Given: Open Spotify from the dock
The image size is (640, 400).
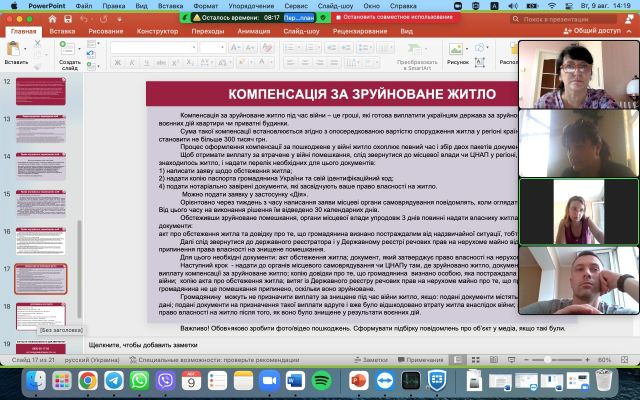Looking at the screenshot, I should [x=322, y=381].
